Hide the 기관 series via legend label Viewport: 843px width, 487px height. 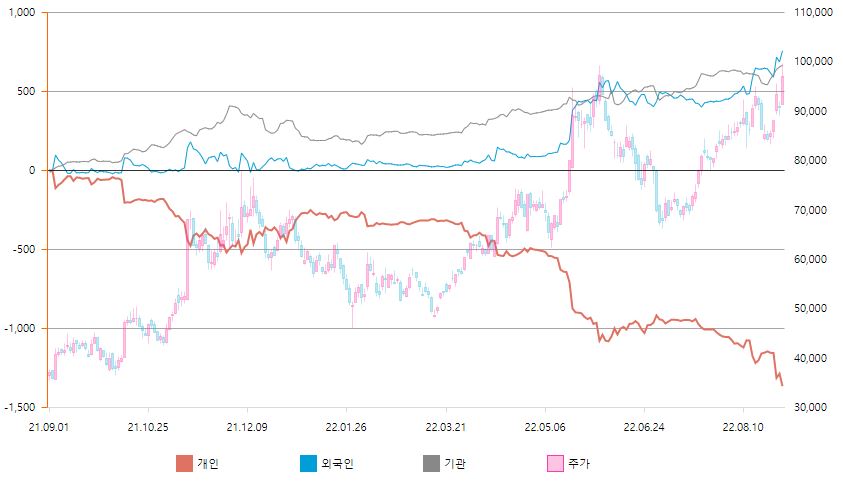pyautogui.click(x=456, y=463)
